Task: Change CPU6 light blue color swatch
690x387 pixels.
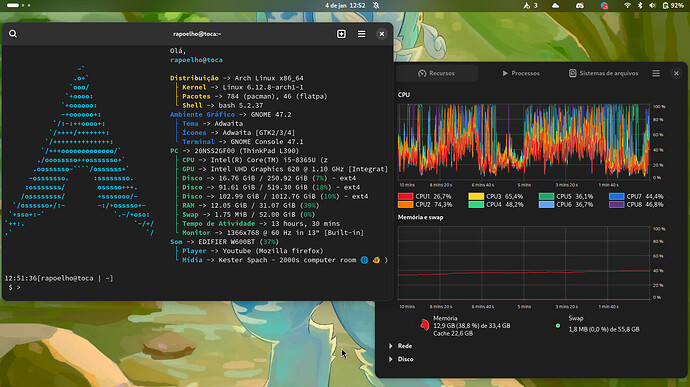Action: pyautogui.click(x=546, y=204)
